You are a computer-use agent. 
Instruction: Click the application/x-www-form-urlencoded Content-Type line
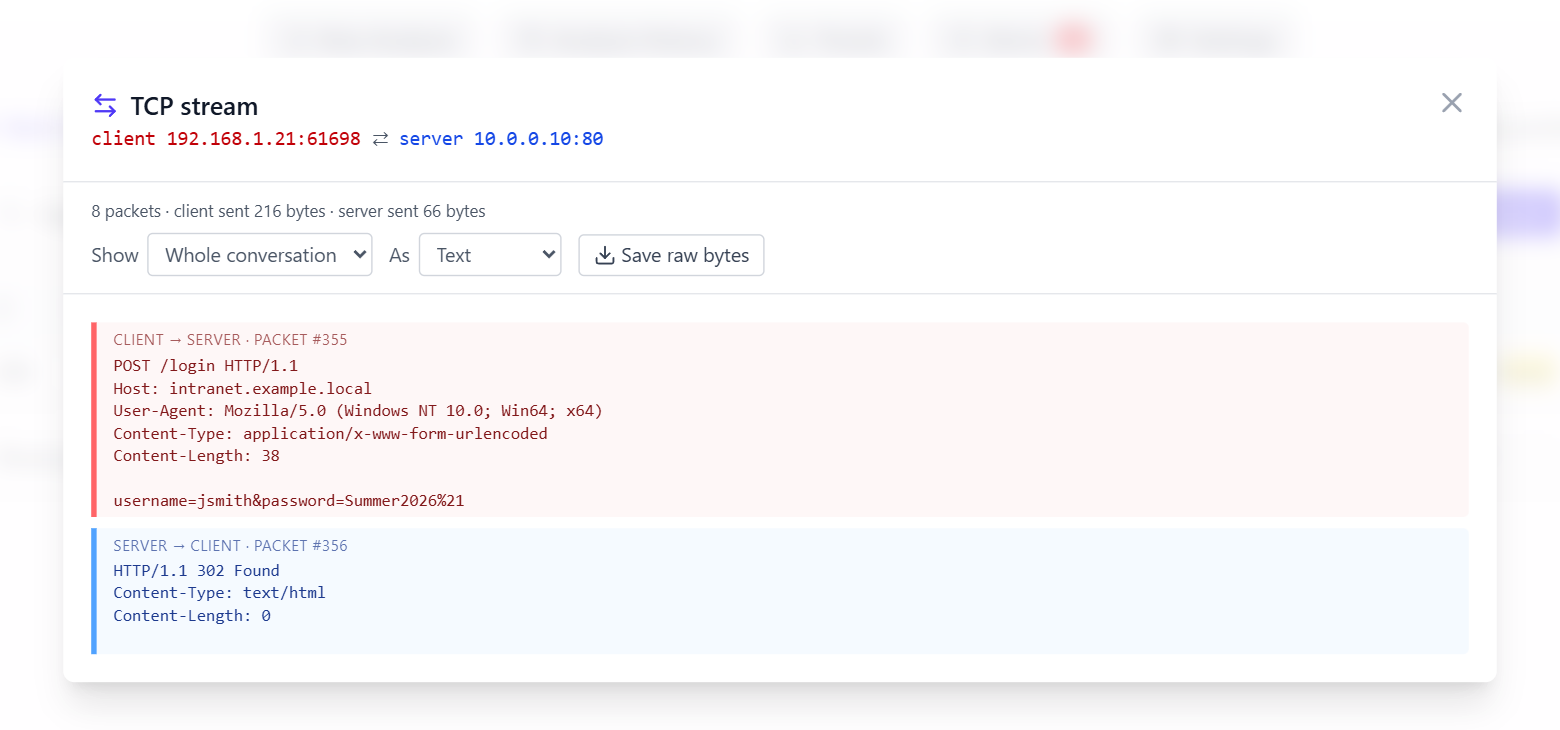click(330, 433)
